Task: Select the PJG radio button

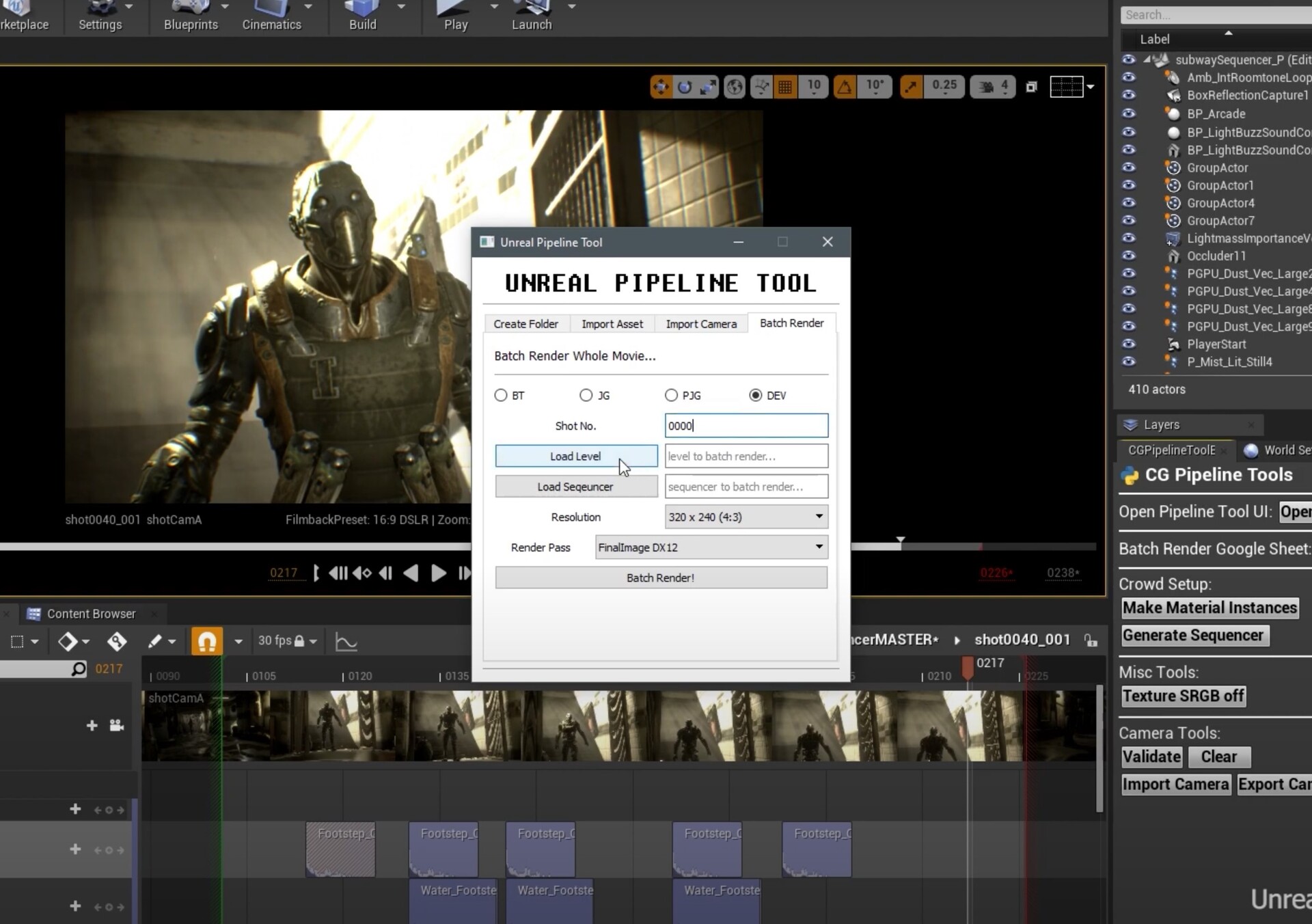Action: 671,395
